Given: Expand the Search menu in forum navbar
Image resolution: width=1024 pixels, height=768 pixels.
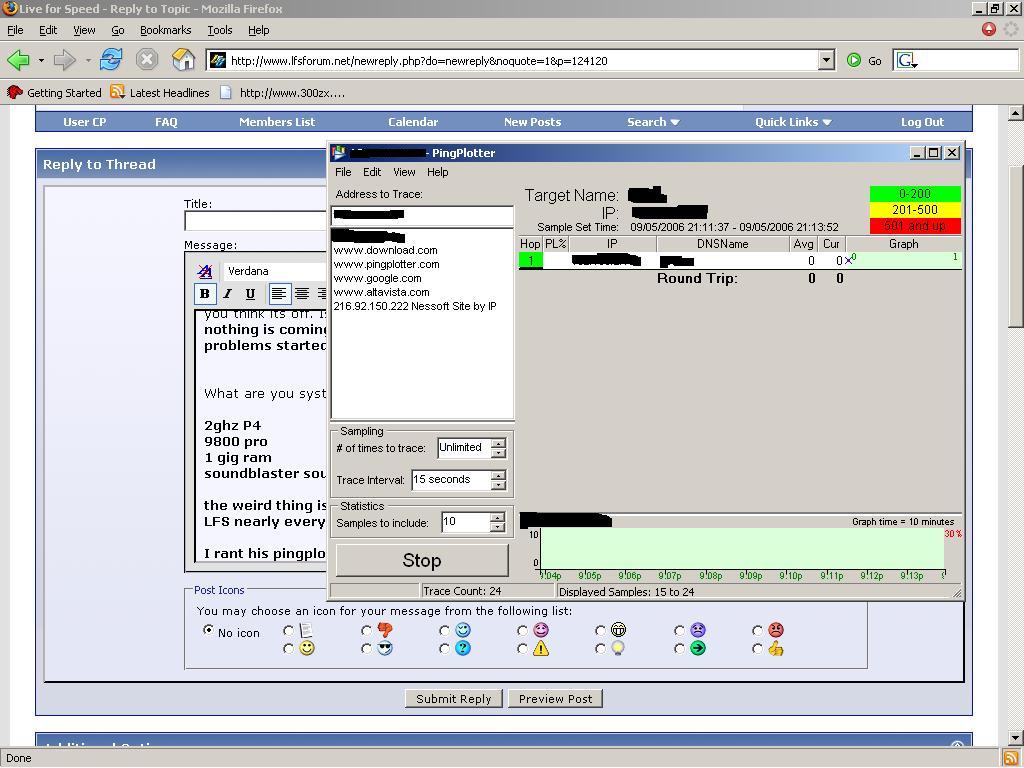Looking at the screenshot, I should [x=653, y=122].
